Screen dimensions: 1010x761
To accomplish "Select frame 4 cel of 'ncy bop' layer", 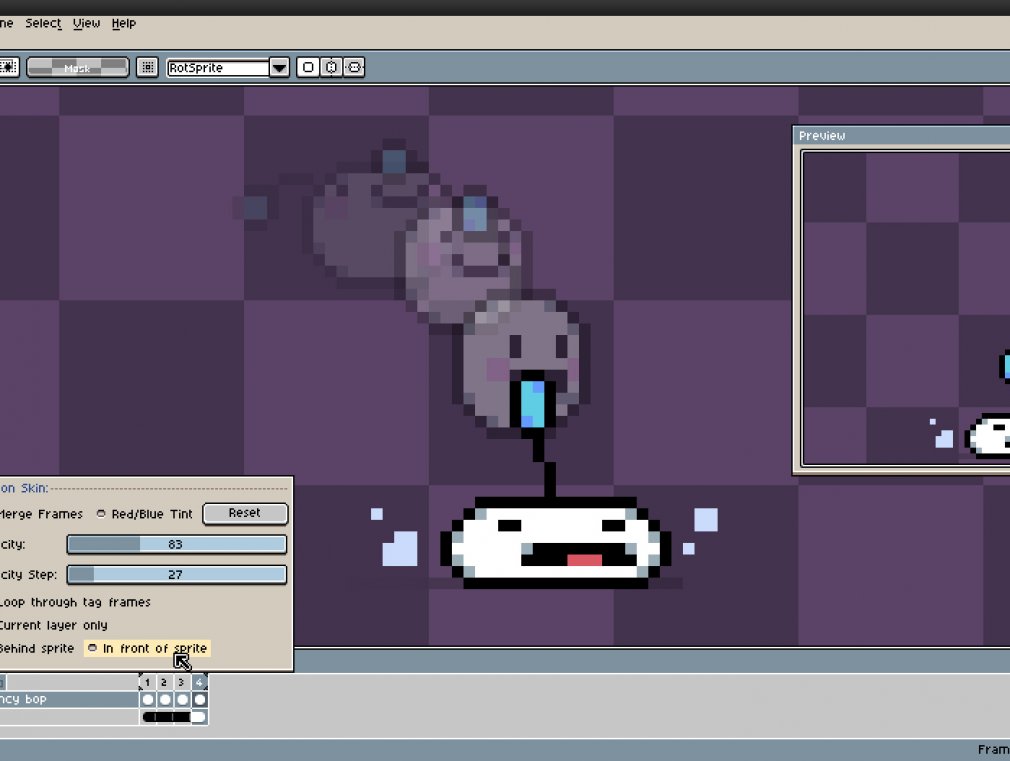I will coord(200,699).
